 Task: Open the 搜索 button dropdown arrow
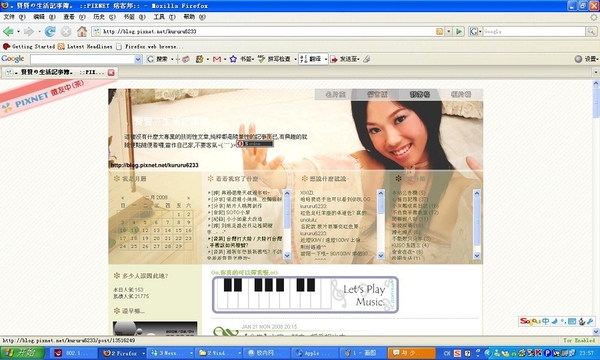(172, 59)
